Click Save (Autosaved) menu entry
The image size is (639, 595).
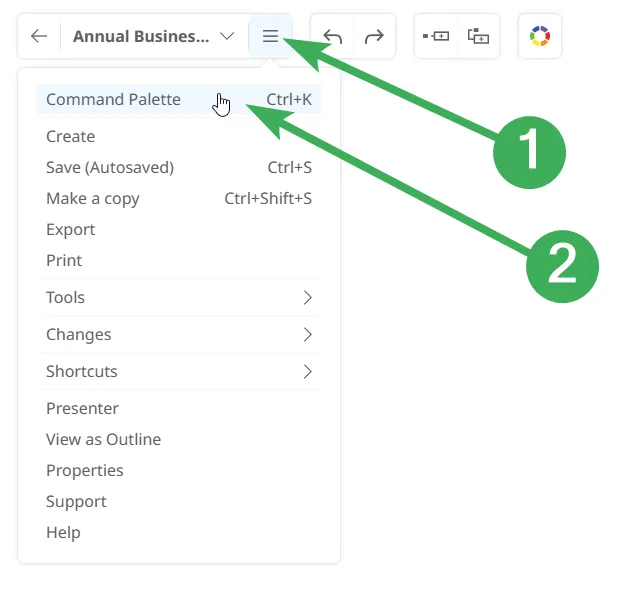coord(110,167)
